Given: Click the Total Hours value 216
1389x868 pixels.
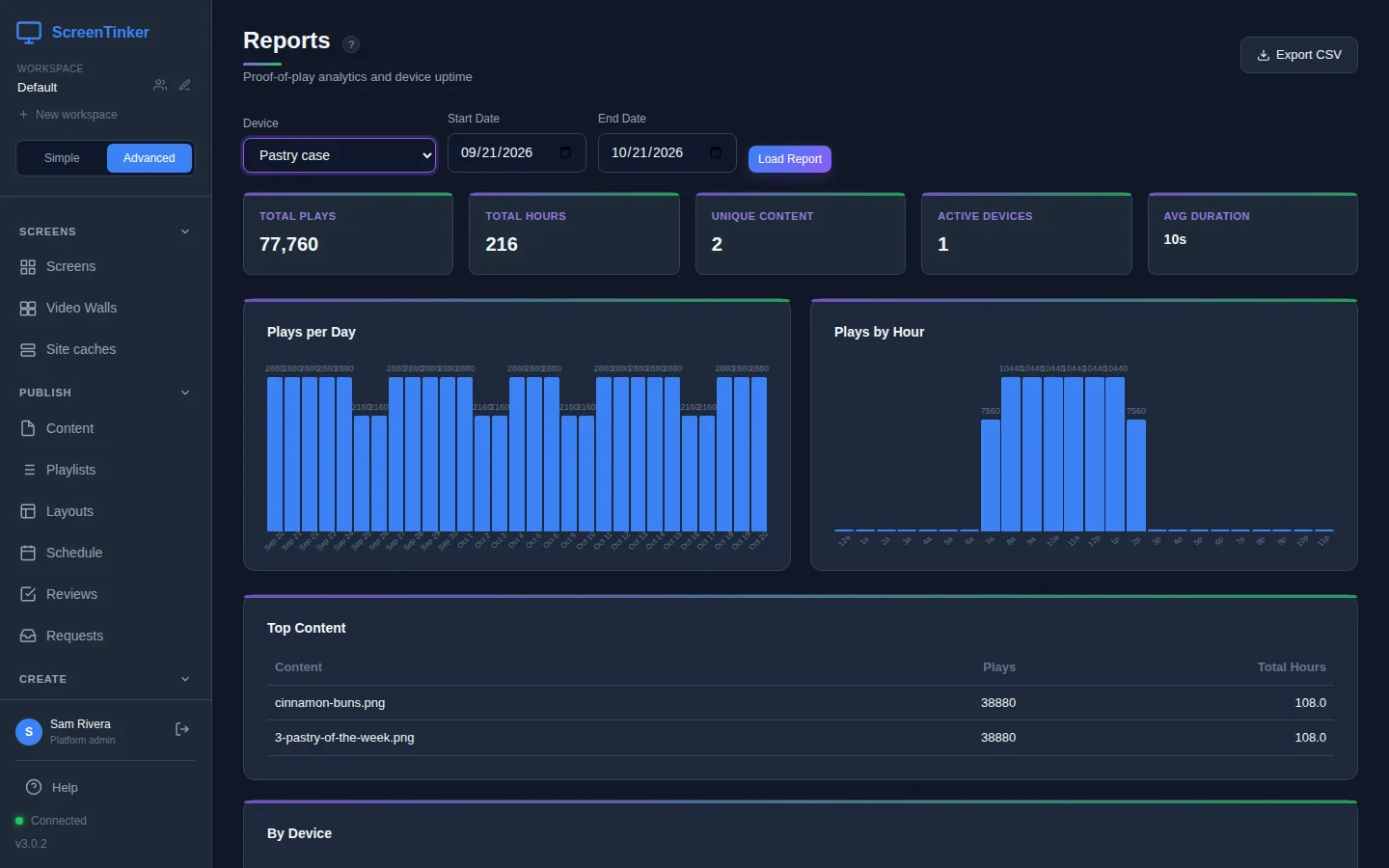Looking at the screenshot, I should [x=502, y=245].
